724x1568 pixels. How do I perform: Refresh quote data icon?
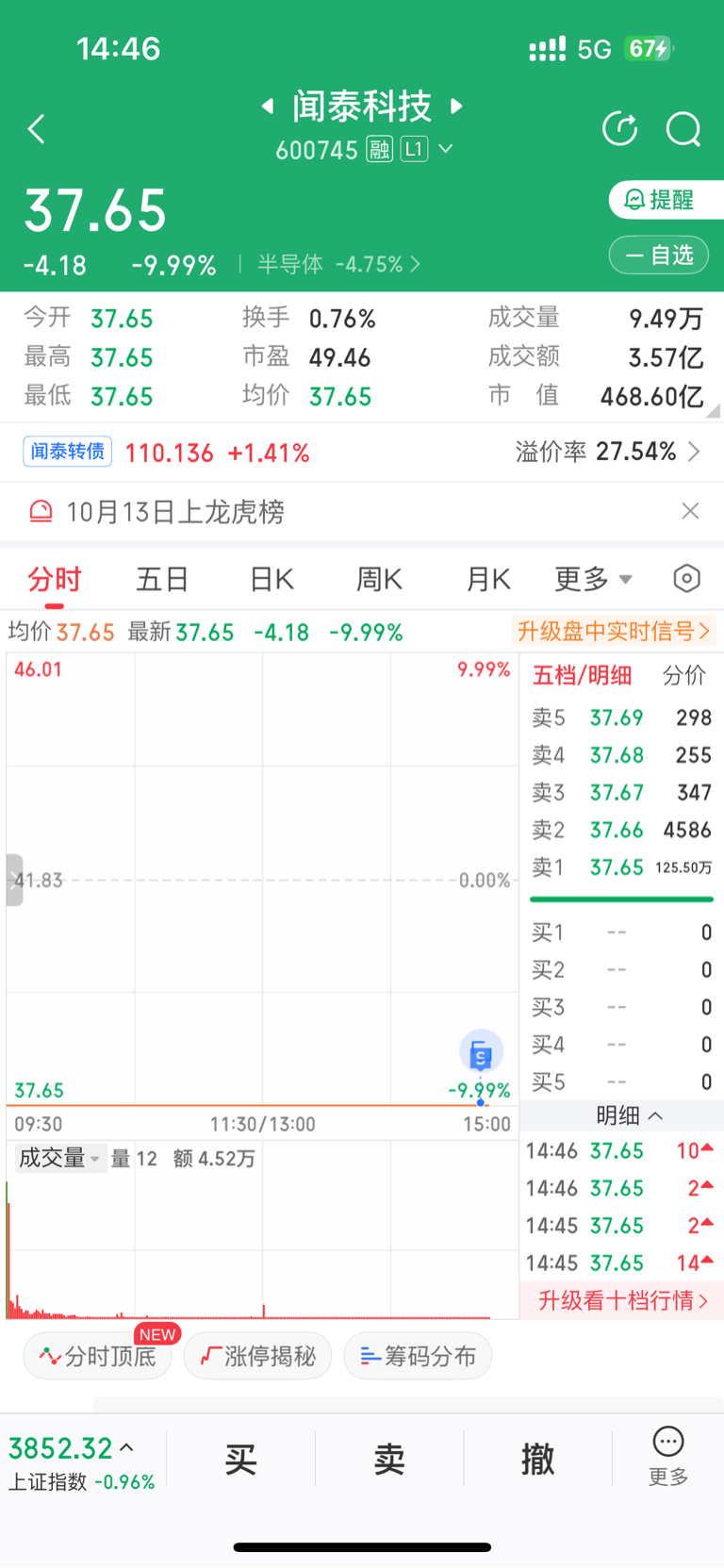tap(619, 128)
